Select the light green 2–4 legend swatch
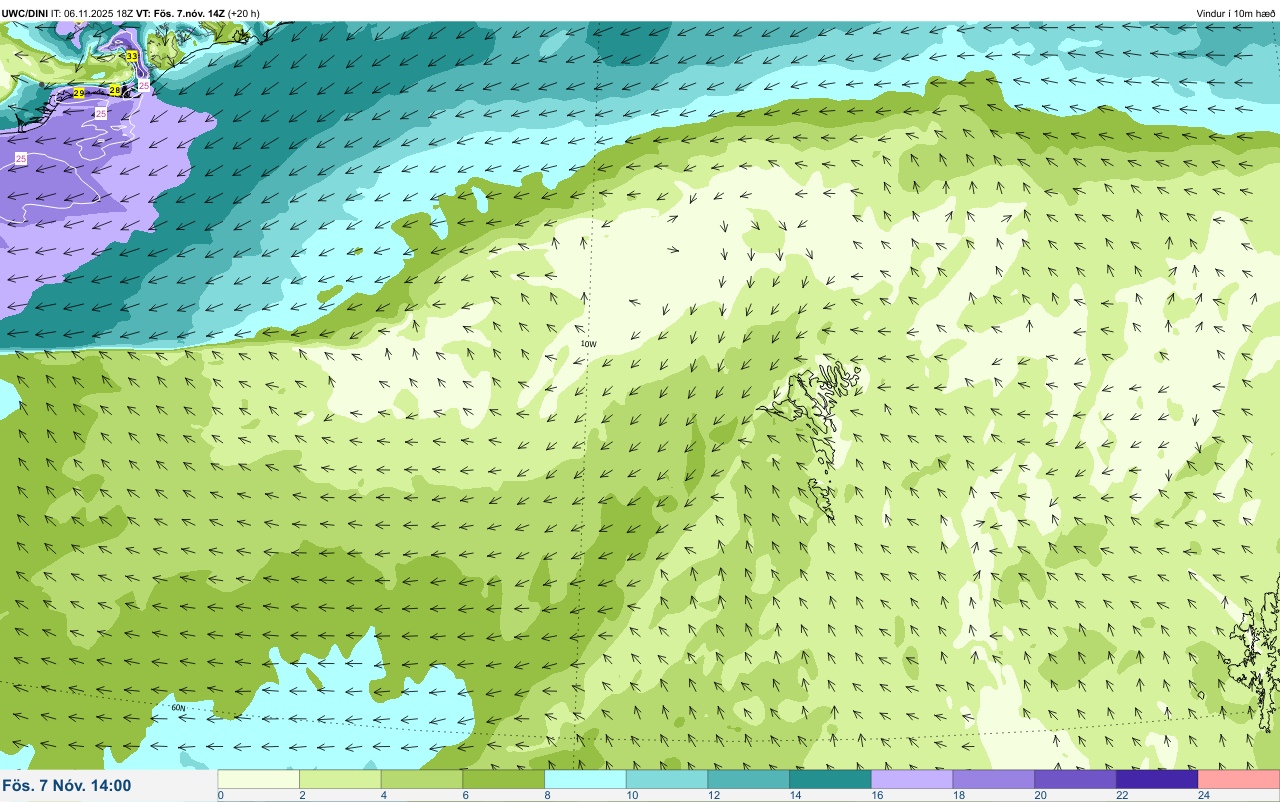This screenshot has width=1280, height=802. (x=341, y=779)
